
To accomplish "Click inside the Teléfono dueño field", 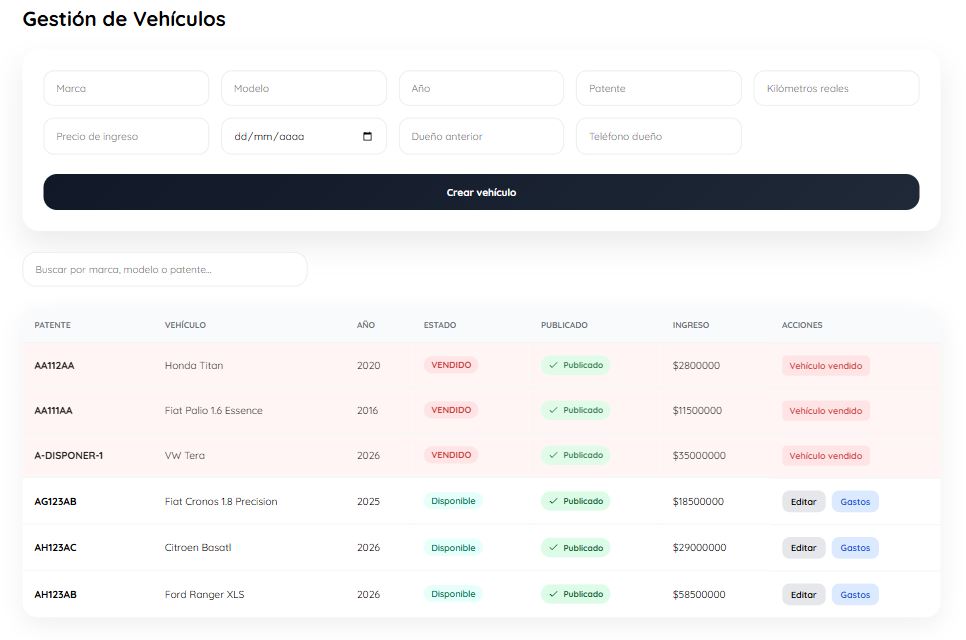I will [658, 136].
